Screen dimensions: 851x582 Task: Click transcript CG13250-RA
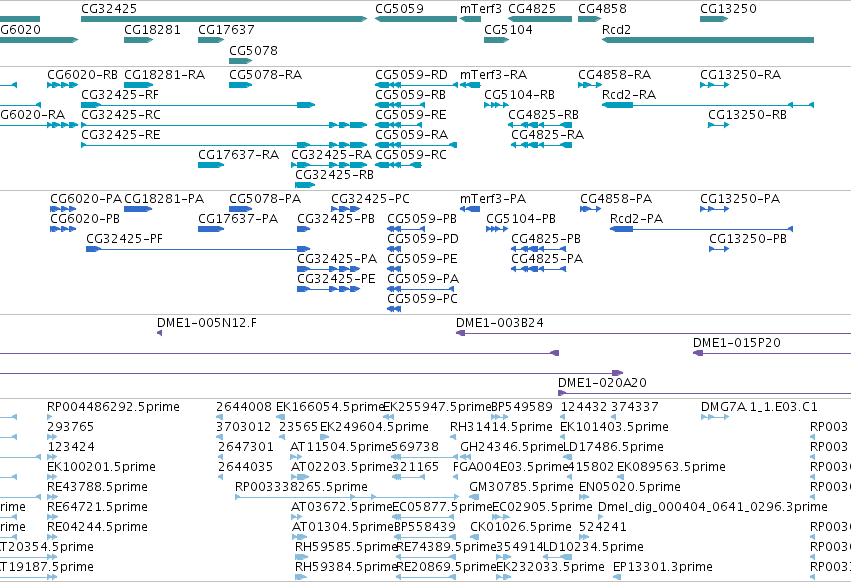(x=740, y=75)
